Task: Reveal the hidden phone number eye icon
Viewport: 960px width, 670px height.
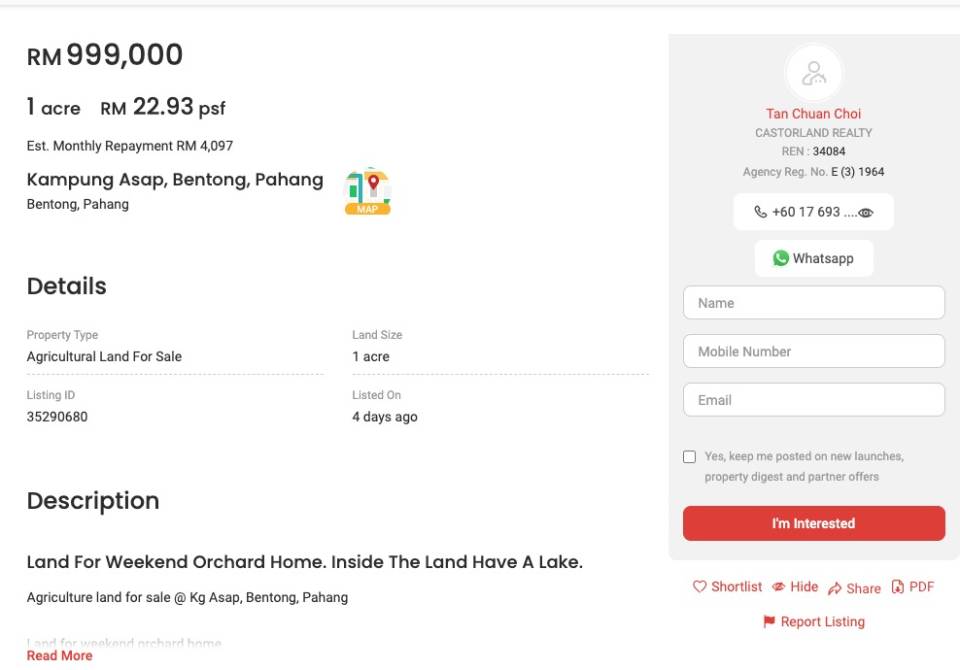Action: point(866,213)
